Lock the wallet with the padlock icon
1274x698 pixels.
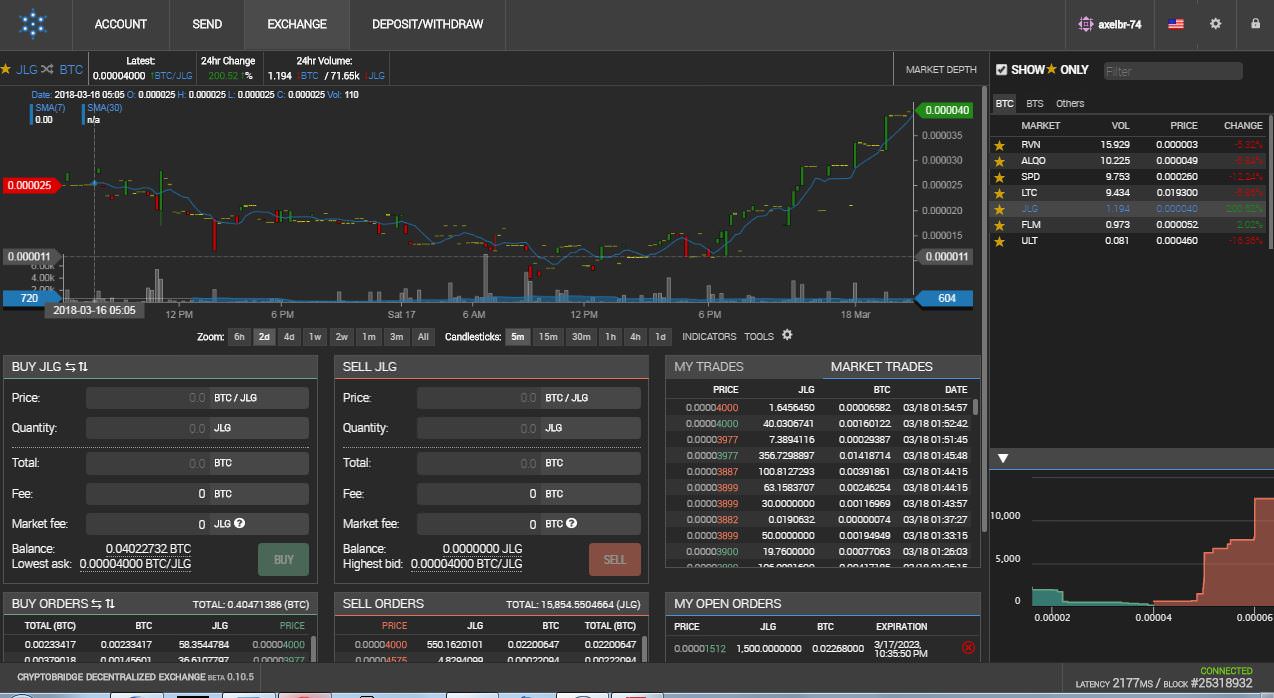1255,24
